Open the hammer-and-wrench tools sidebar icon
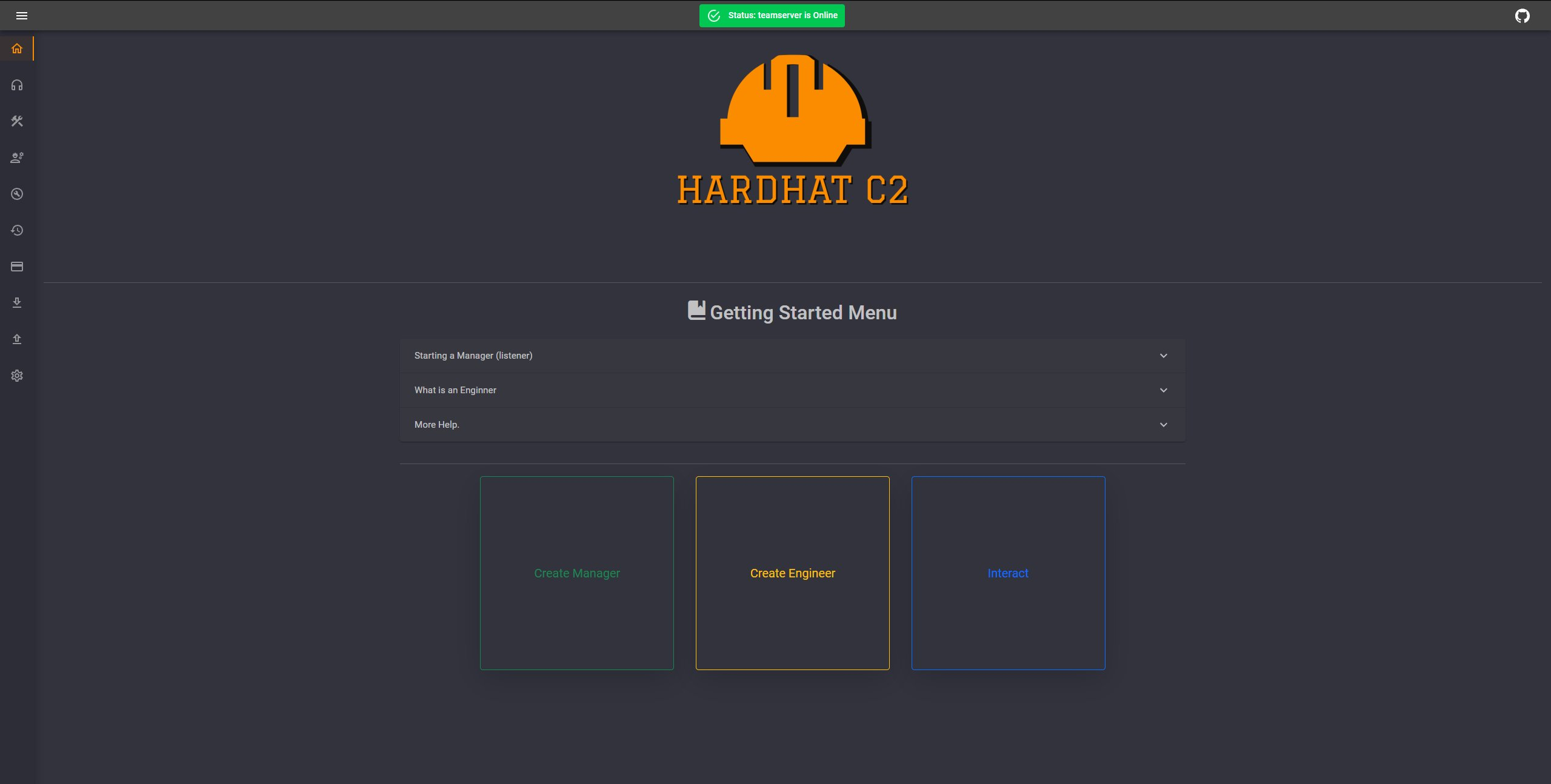This screenshot has width=1551, height=784. tap(17, 121)
